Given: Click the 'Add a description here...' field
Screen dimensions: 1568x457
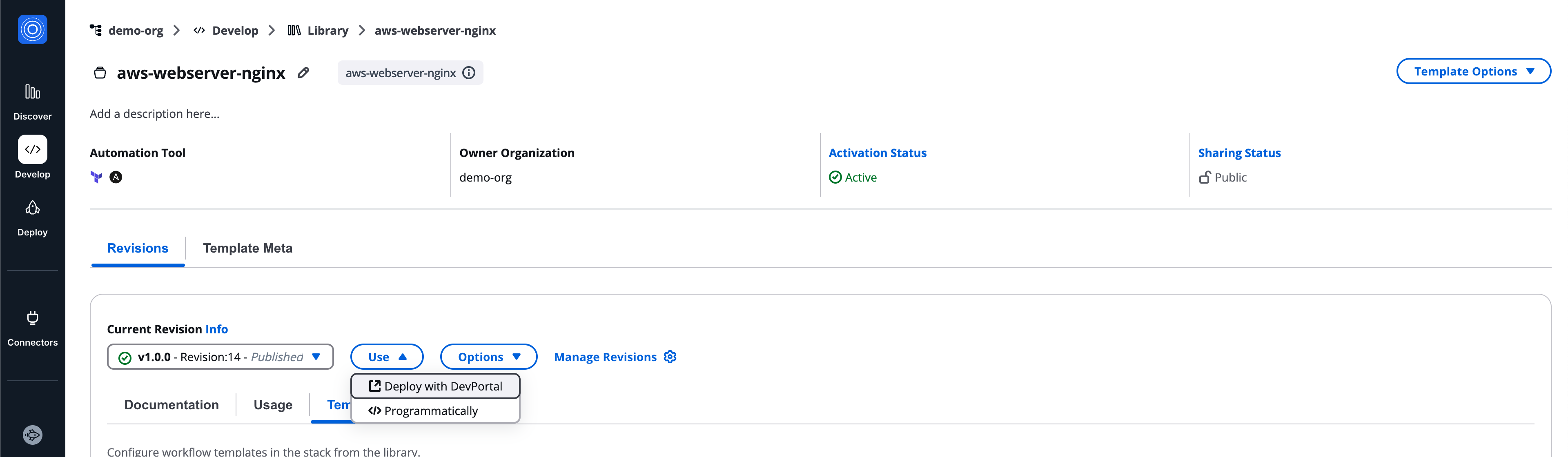Looking at the screenshot, I should (155, 114).
